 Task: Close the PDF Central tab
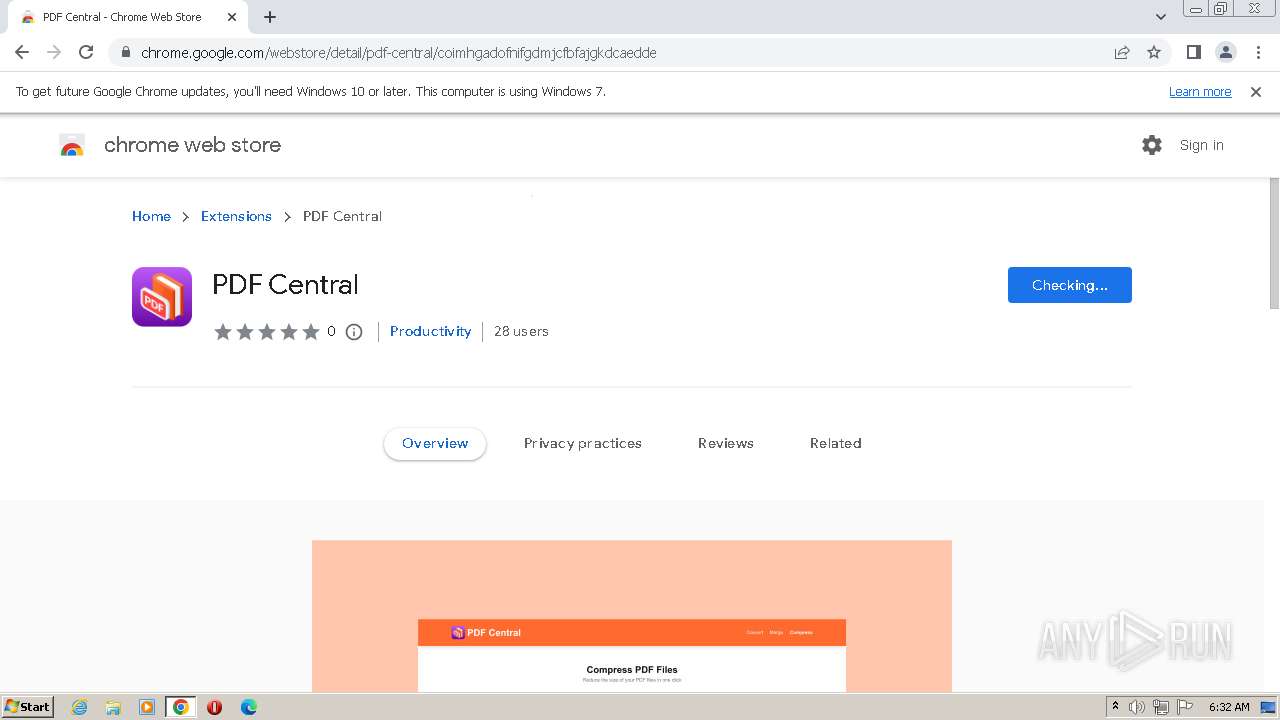click(x=232, y=17)
